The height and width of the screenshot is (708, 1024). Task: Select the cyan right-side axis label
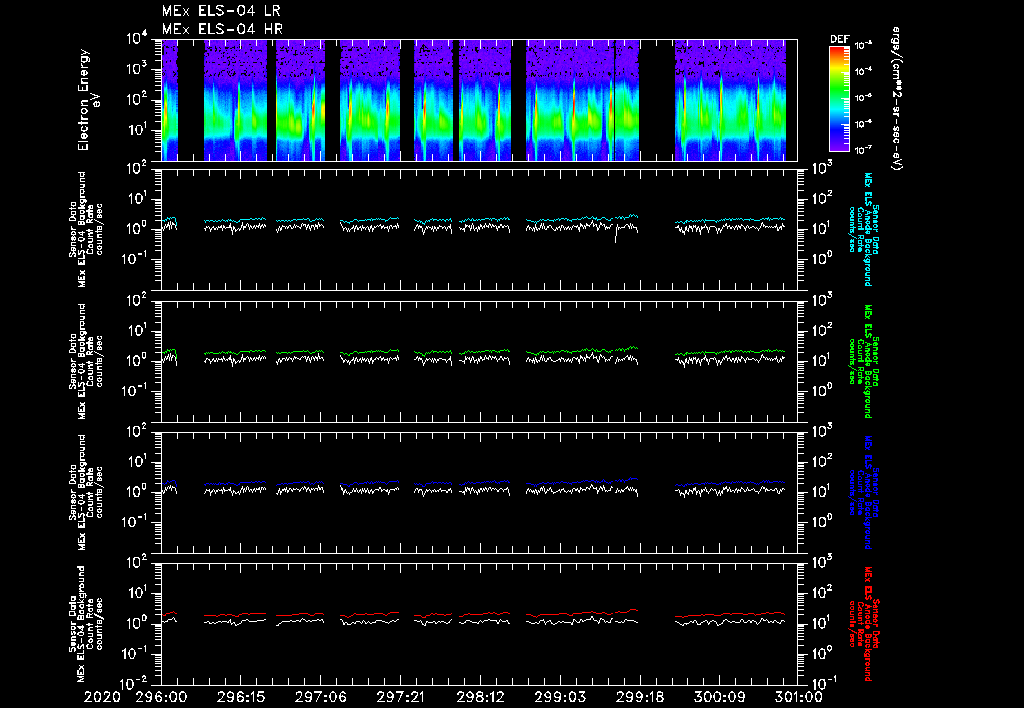pyautogui.click(x=863, y=229)
